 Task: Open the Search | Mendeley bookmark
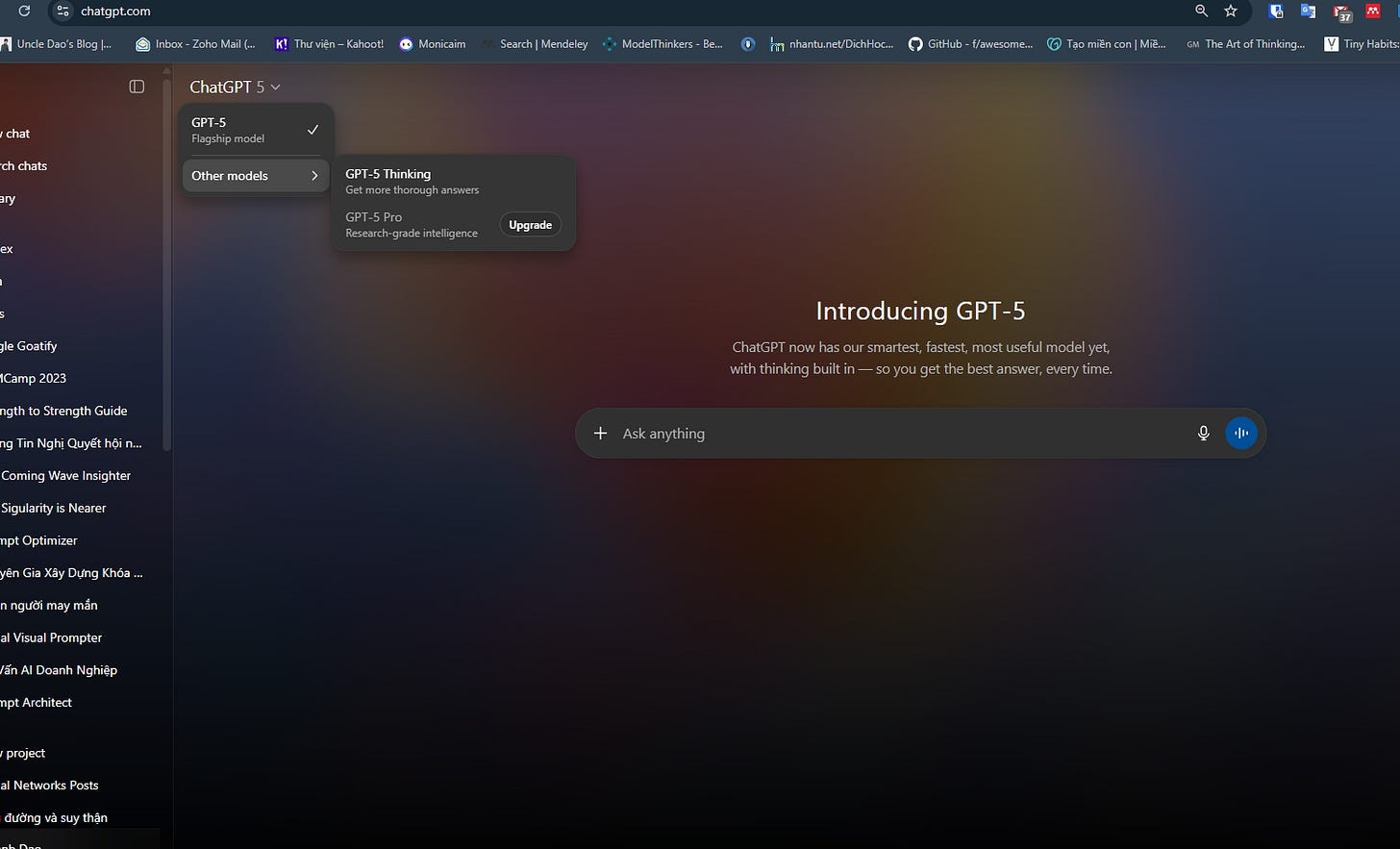(x=535, y=44)
